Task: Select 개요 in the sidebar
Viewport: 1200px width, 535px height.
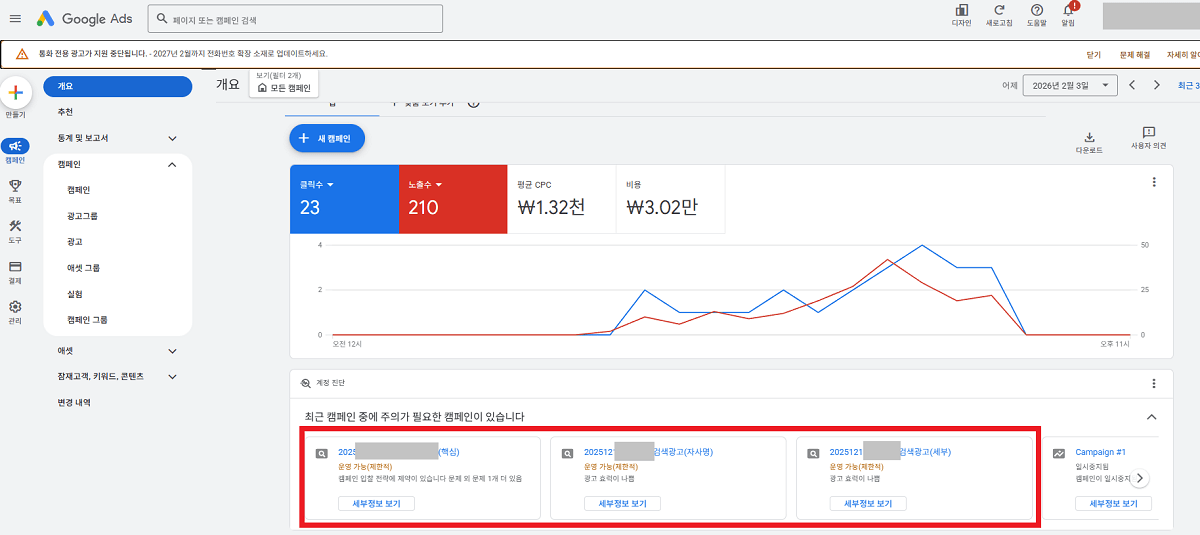Action: click(x=117, y=86)
